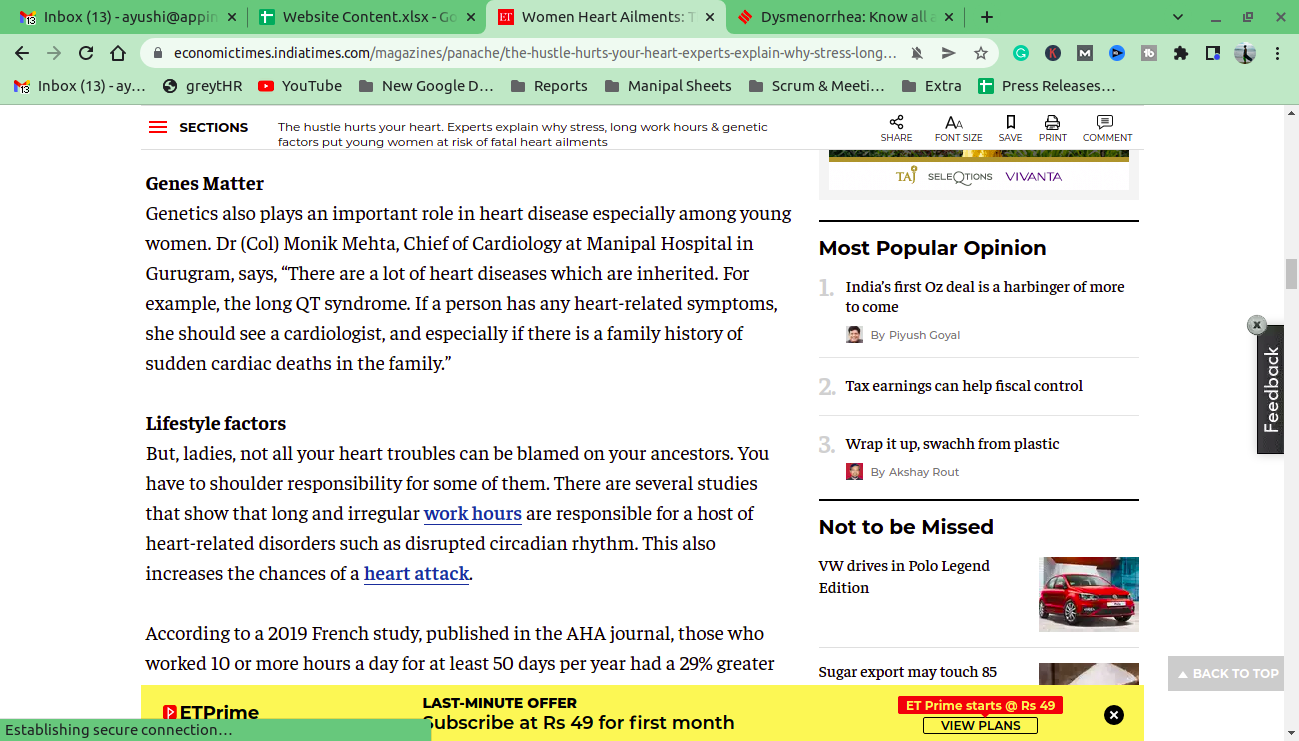Bookmark this page with the star icon
The image size is (1299, 741).
[980, 53]
